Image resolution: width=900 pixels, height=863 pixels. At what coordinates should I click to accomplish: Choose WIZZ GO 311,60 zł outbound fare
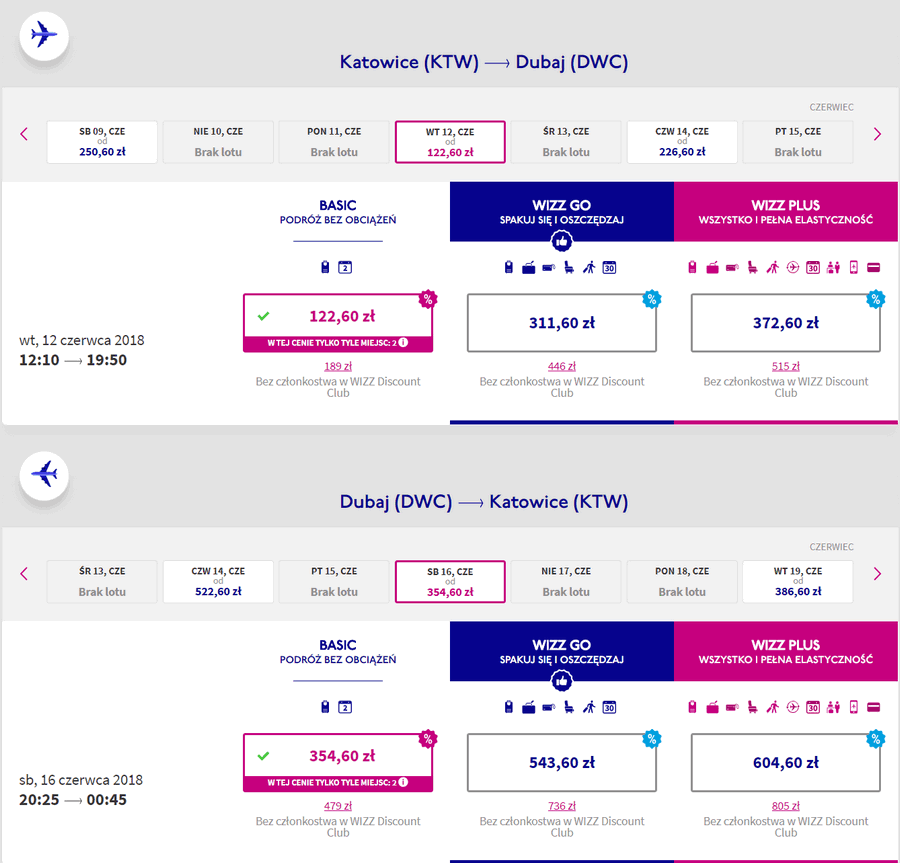(562, 323)
